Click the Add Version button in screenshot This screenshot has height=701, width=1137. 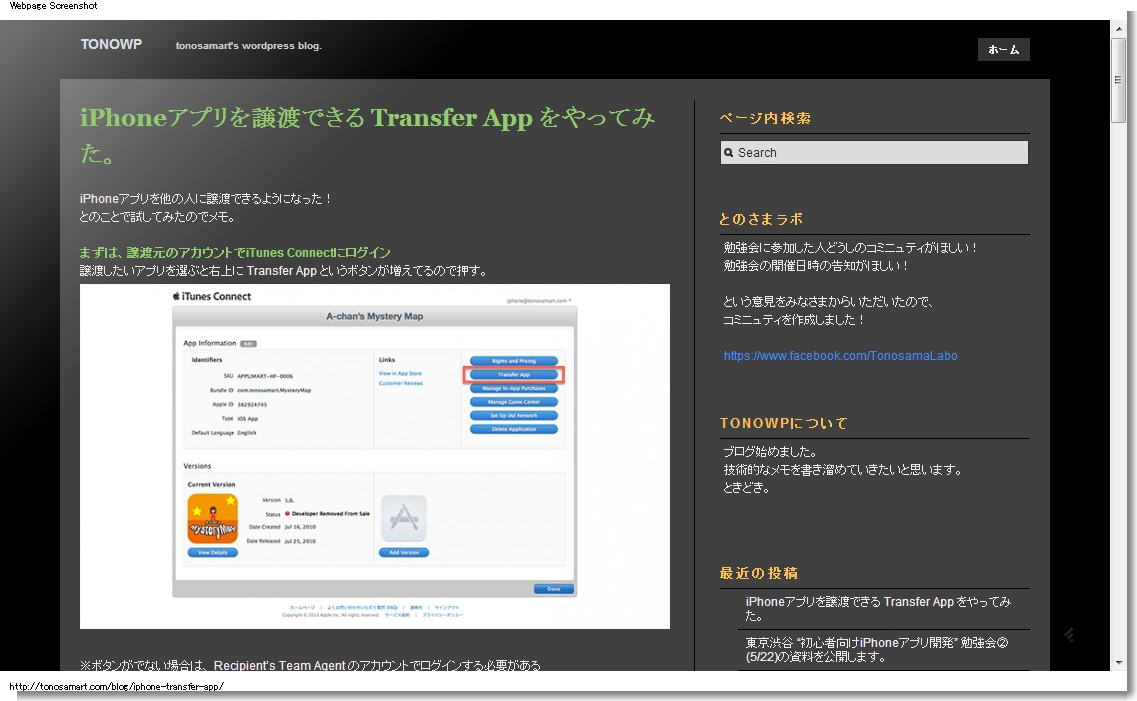(404, 552)
